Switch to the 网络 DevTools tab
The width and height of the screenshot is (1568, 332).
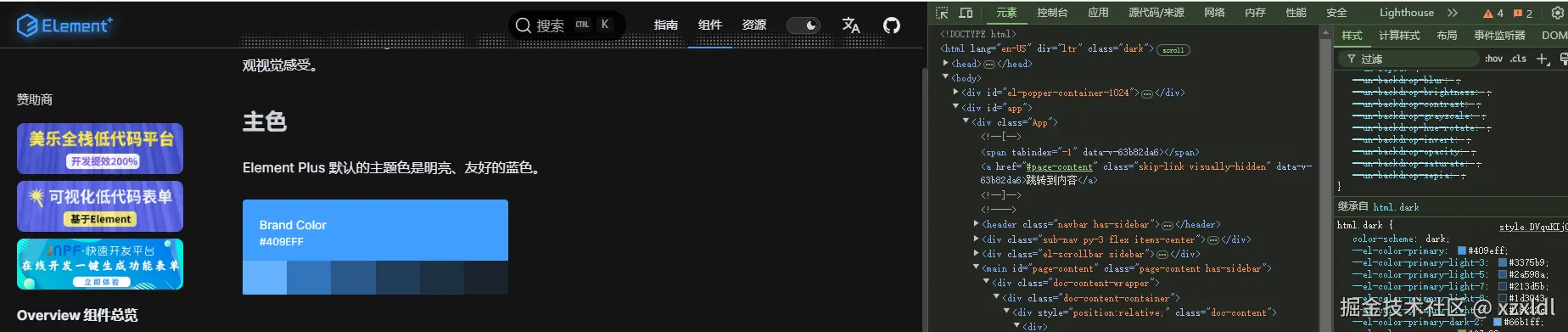click(1214, 13)
